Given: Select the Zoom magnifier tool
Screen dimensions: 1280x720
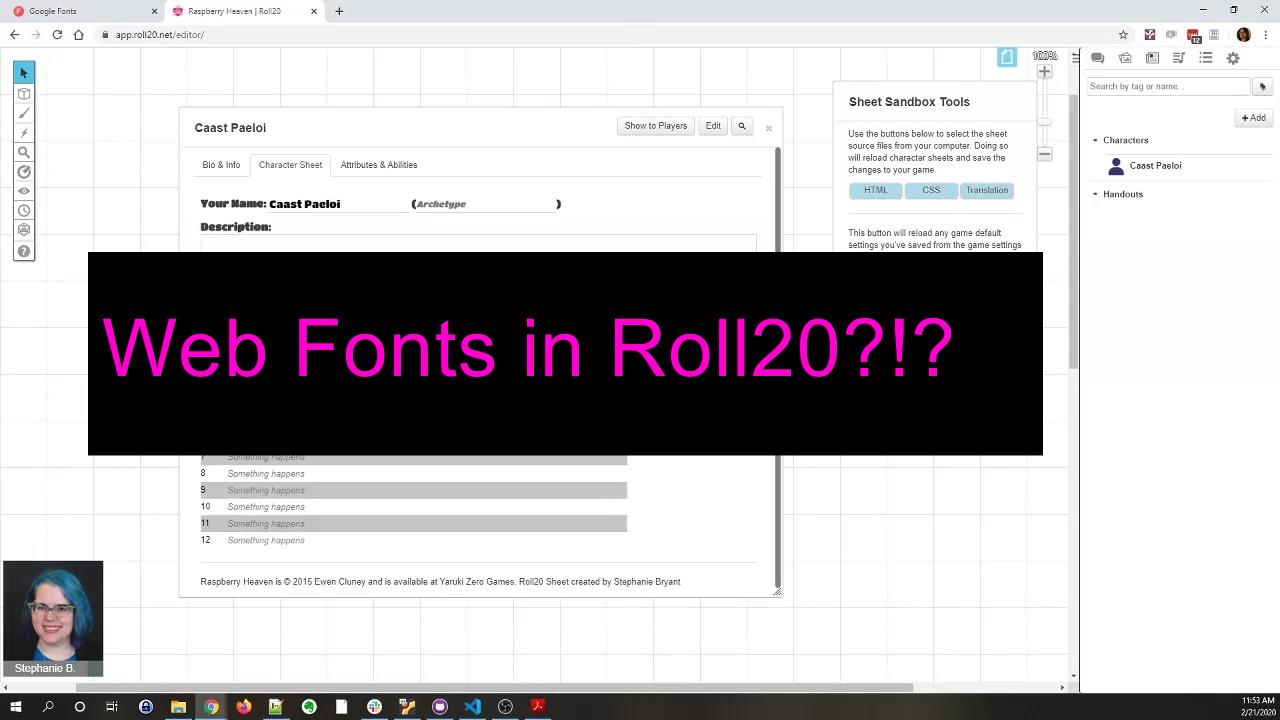Looking at the screenshot, I should coord(24,152).
